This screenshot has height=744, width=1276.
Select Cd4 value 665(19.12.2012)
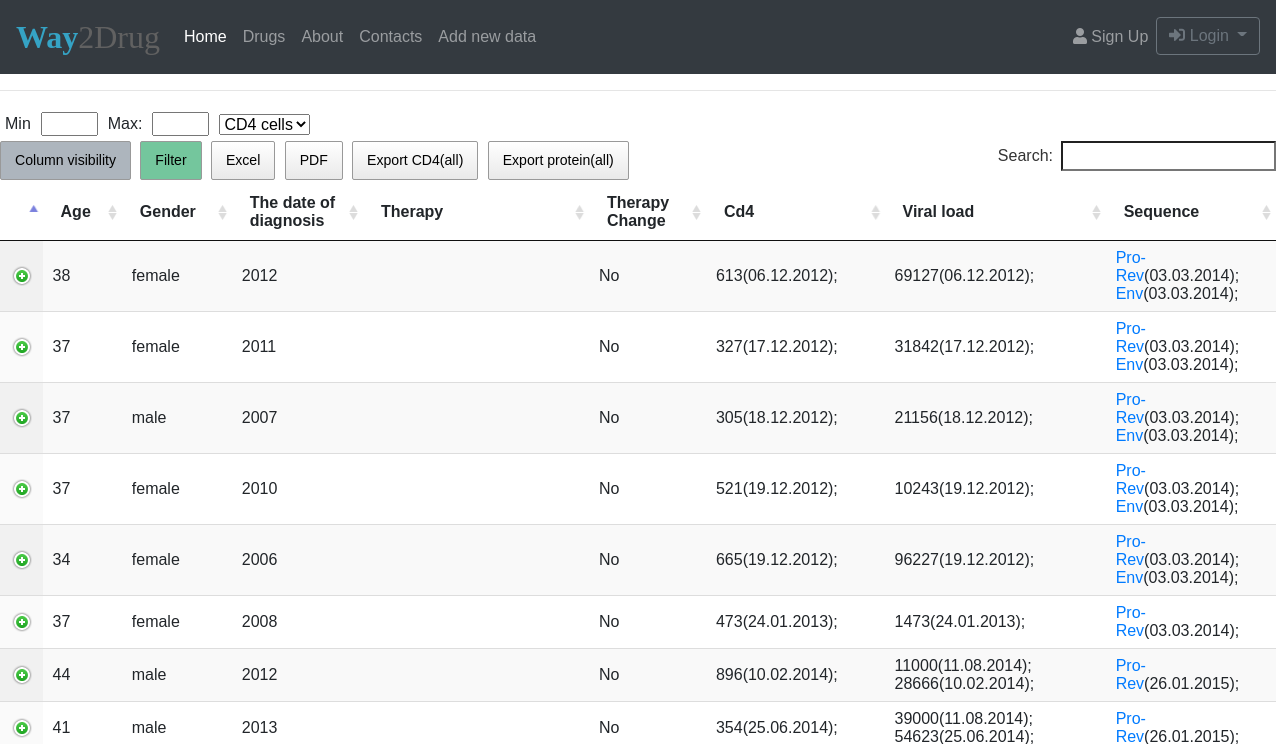coord(777,559)
